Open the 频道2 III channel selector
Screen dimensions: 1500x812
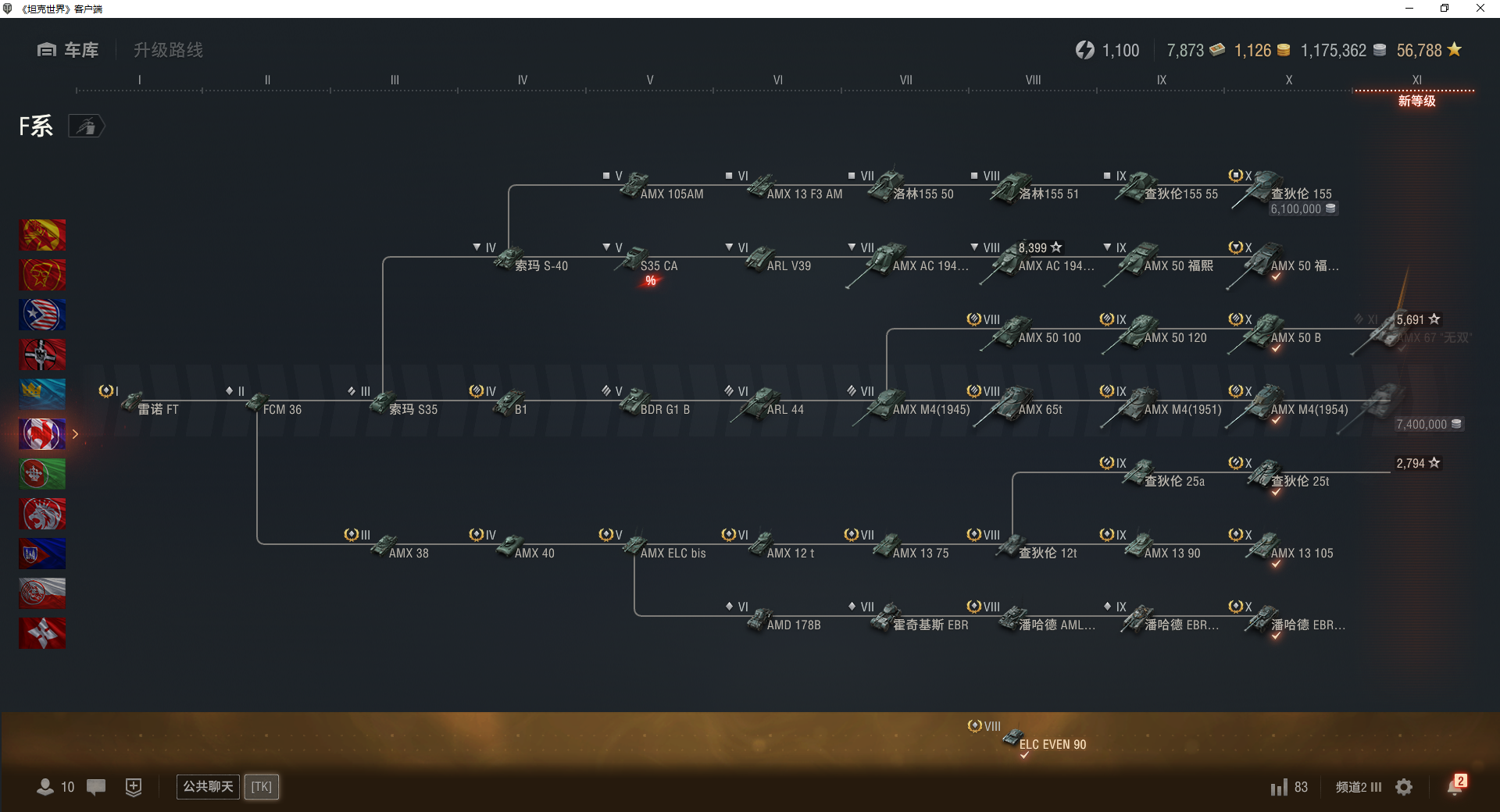pyautogui.click(x=1359, y=787)
